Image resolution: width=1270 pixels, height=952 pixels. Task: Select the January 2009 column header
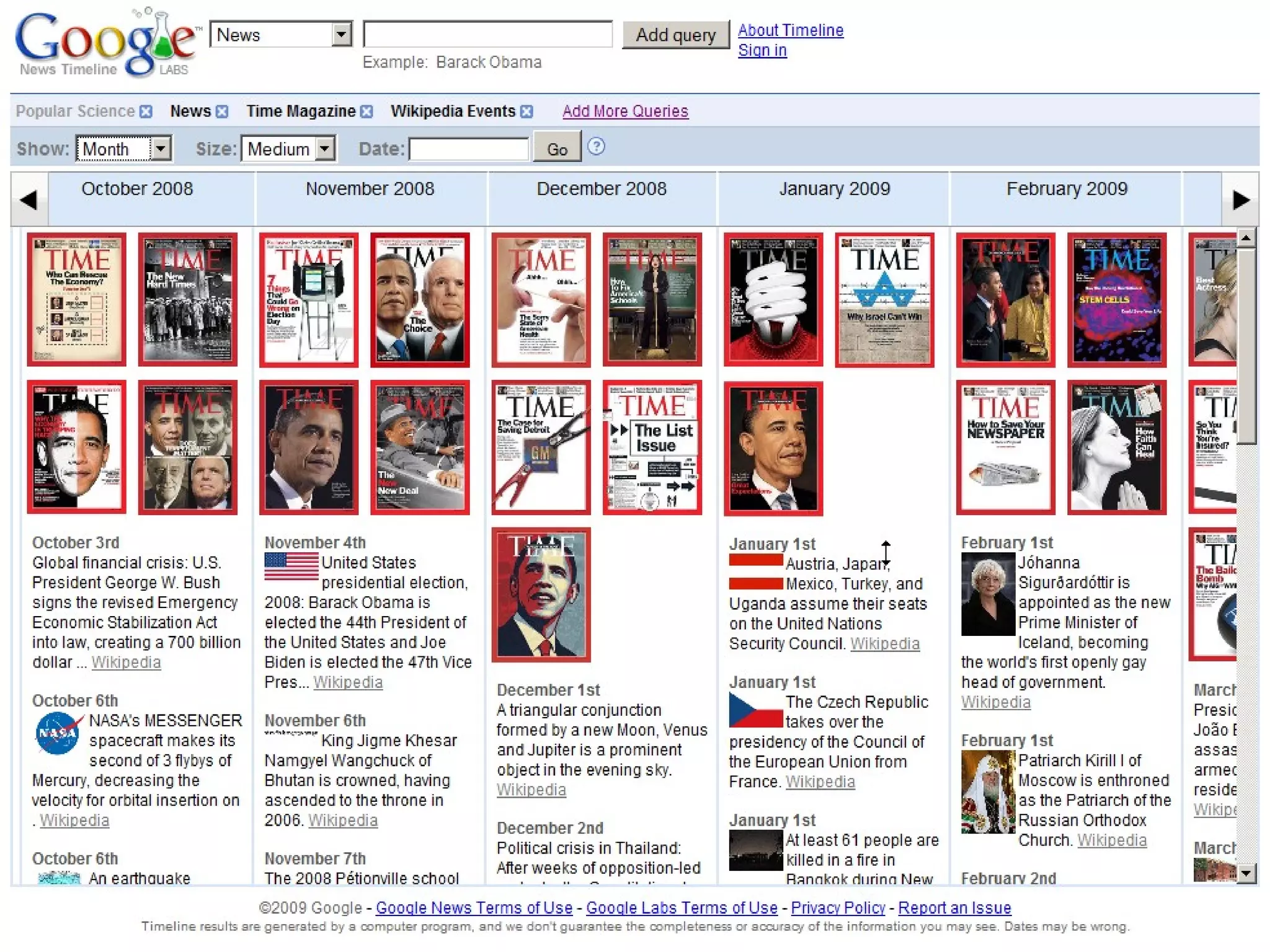click(x=834, y=189)
